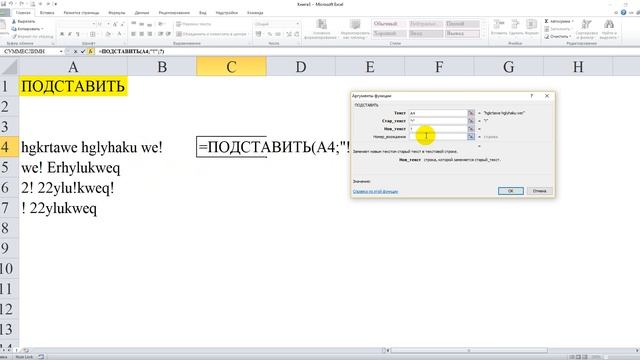Click Middle Align icon
The image size is (640, 360).
142,24
